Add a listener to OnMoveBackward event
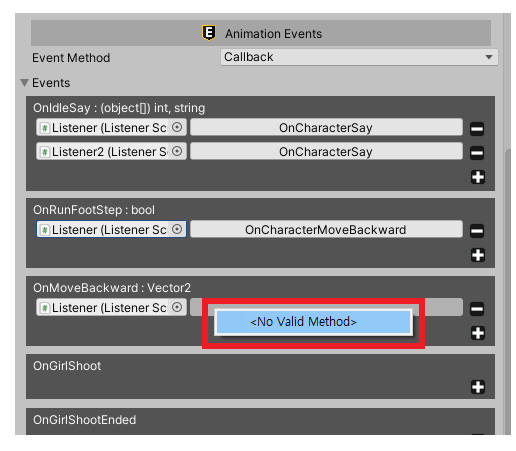516x451 pixels. 478,333
